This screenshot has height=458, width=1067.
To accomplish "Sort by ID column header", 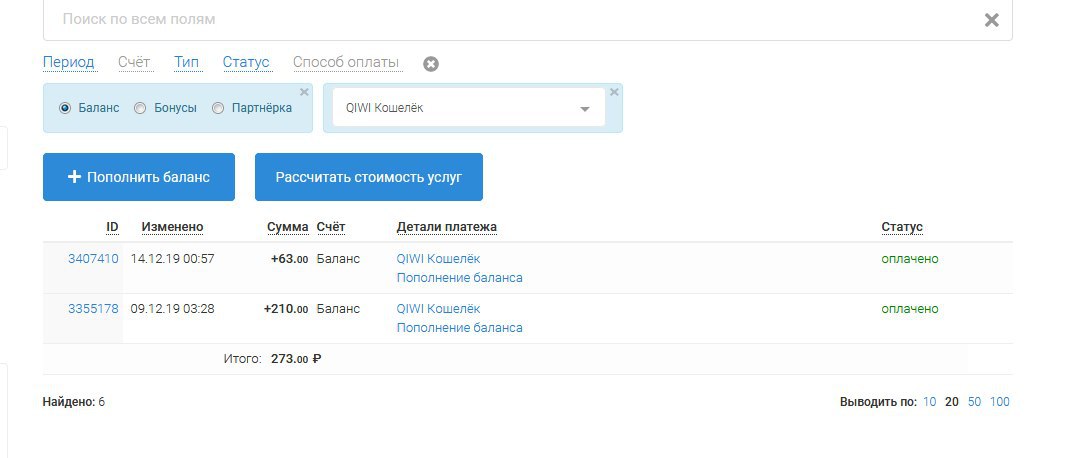I will [112, 227].
